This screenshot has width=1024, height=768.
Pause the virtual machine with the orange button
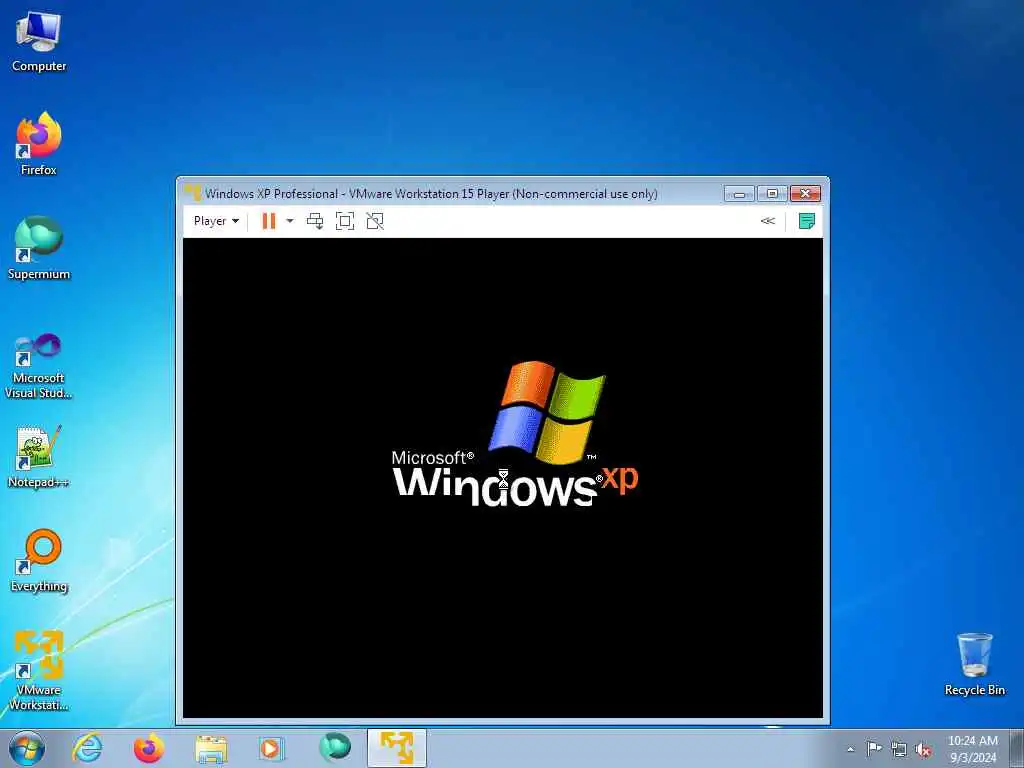coord(268,221)
